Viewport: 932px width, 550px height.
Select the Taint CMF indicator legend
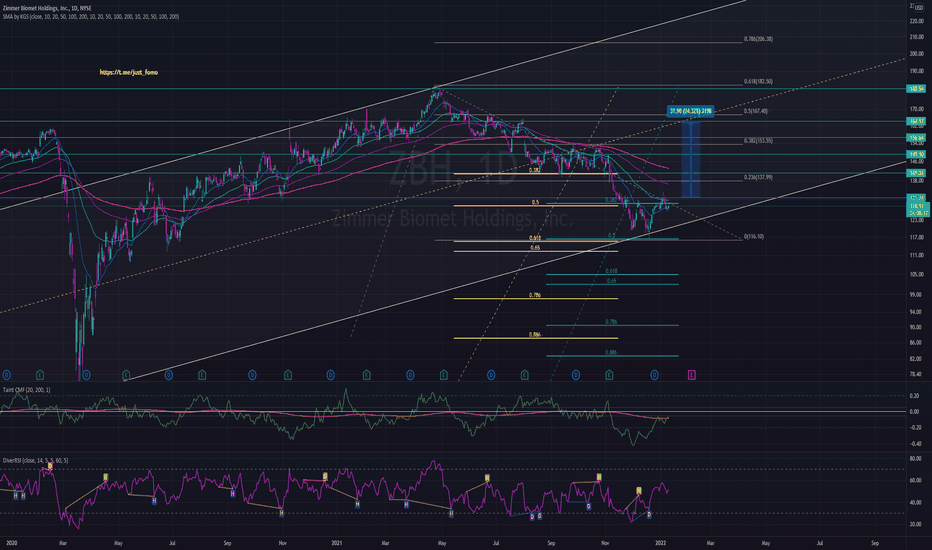[27, 390]
